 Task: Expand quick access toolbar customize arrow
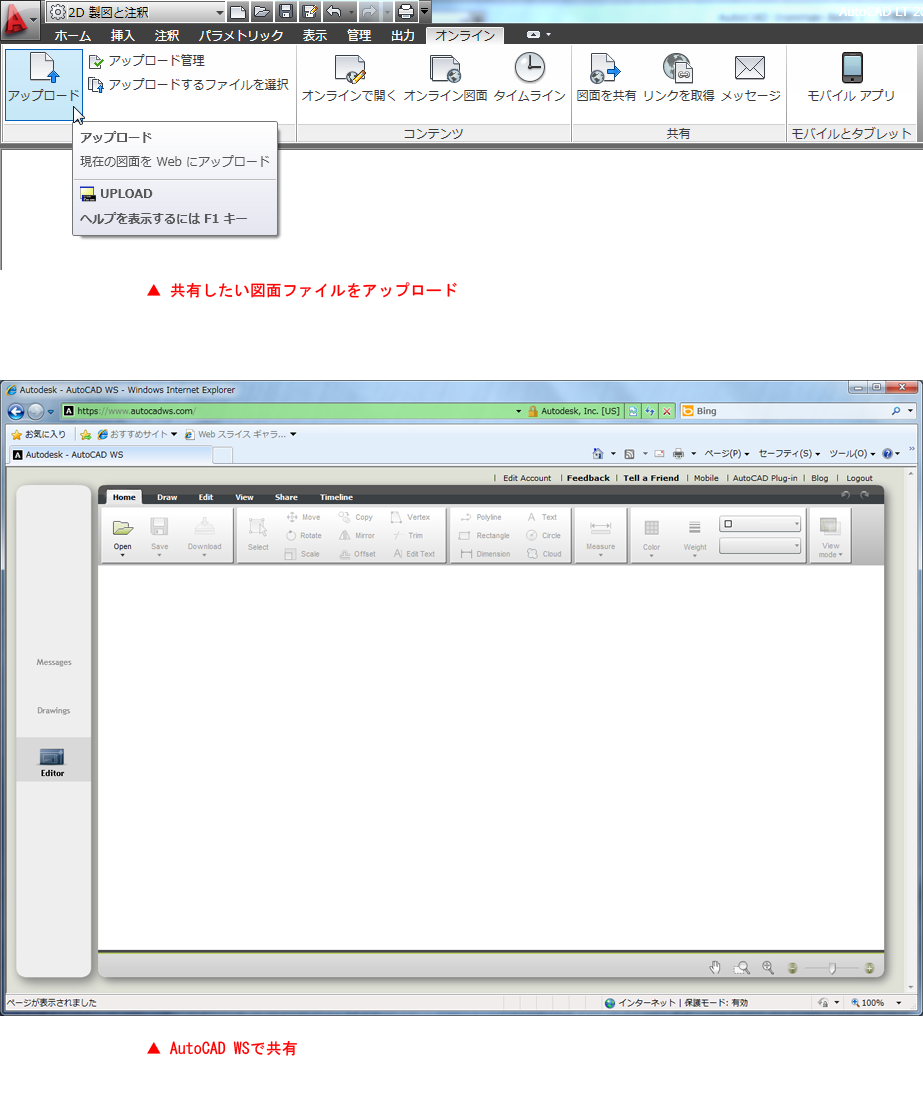[x=424, y=11]
